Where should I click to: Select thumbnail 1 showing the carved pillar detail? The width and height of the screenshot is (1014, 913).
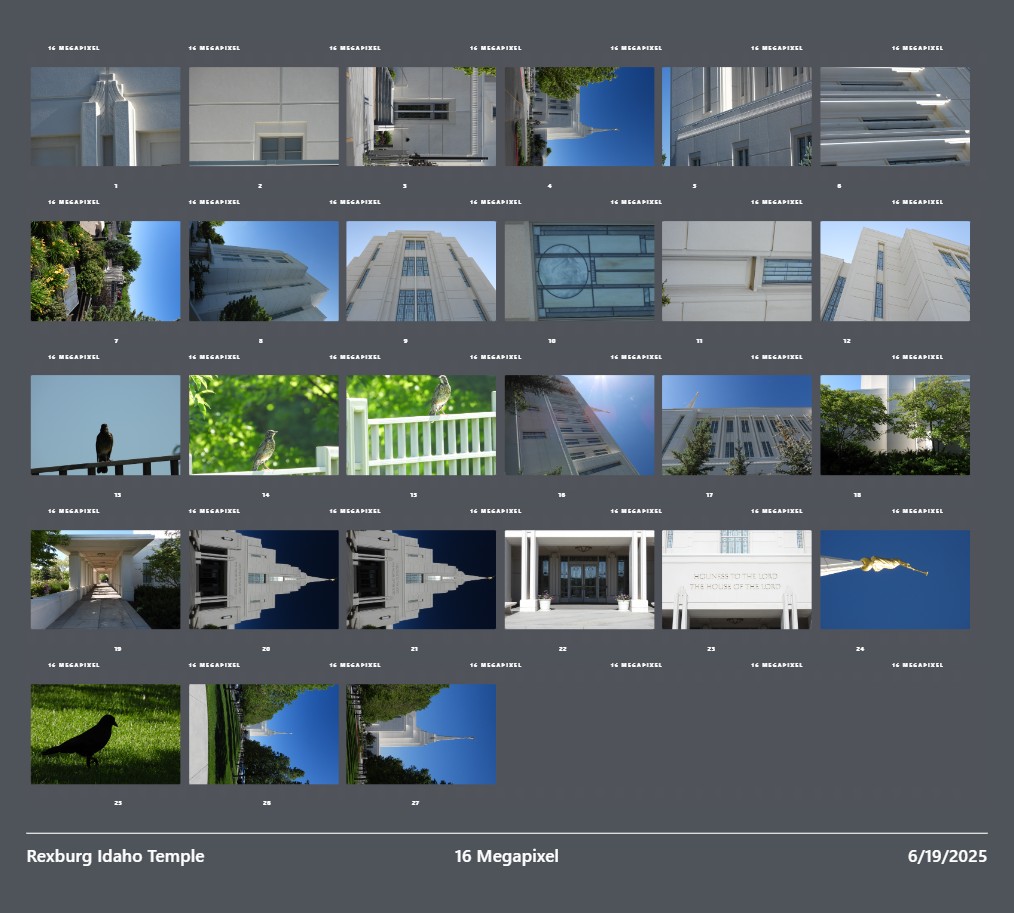pos(105,116)
